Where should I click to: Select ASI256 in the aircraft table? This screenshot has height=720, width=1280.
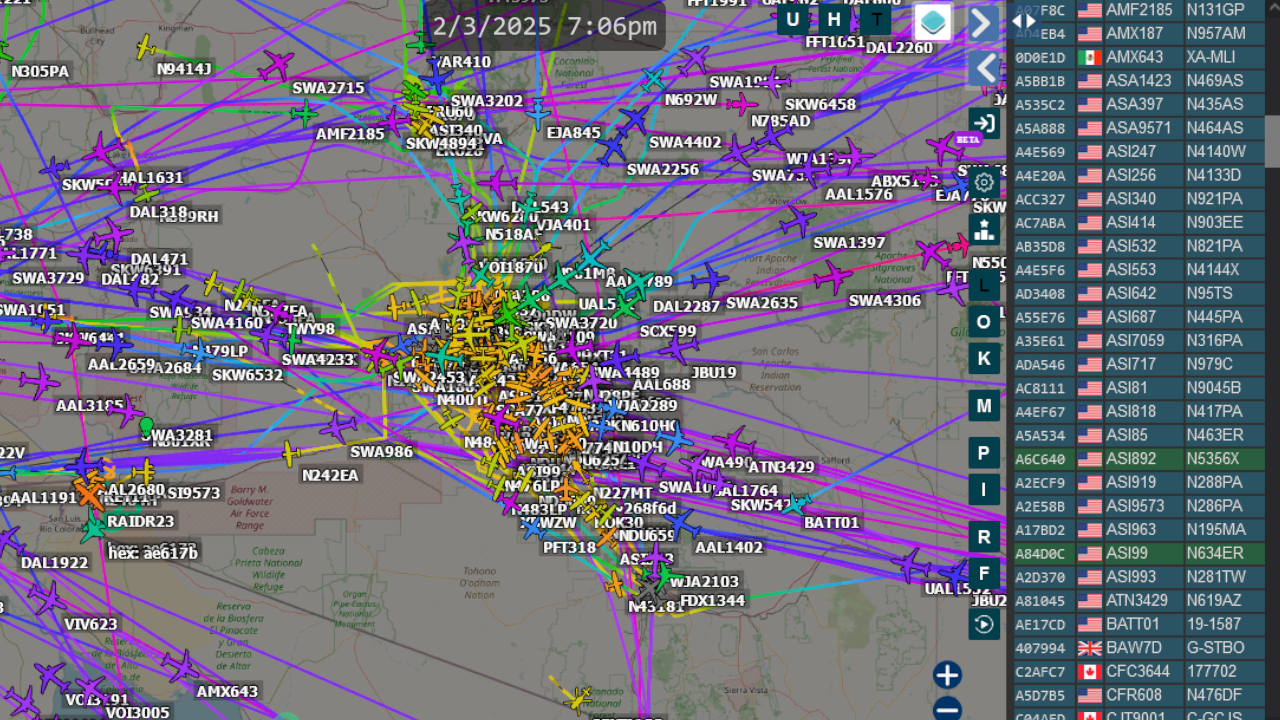click(1139, 175)
